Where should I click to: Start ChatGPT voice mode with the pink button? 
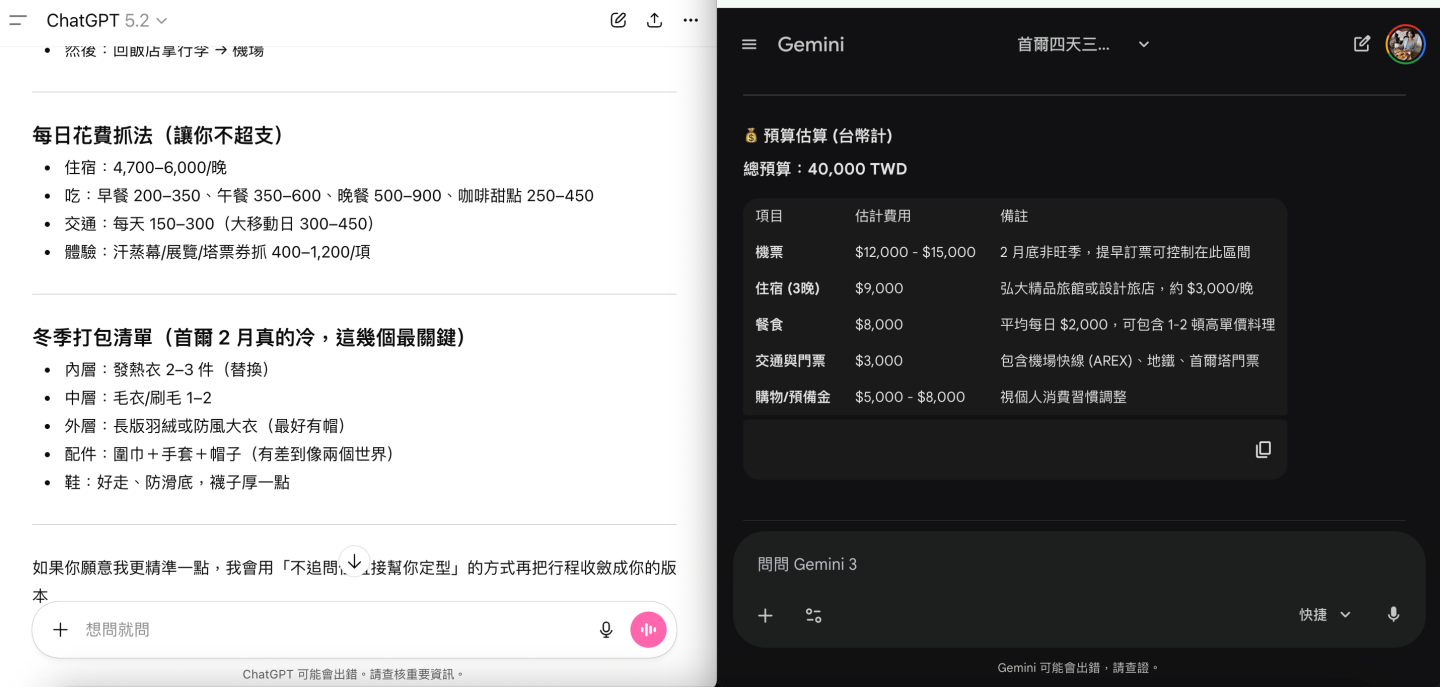tap(649, 630)
